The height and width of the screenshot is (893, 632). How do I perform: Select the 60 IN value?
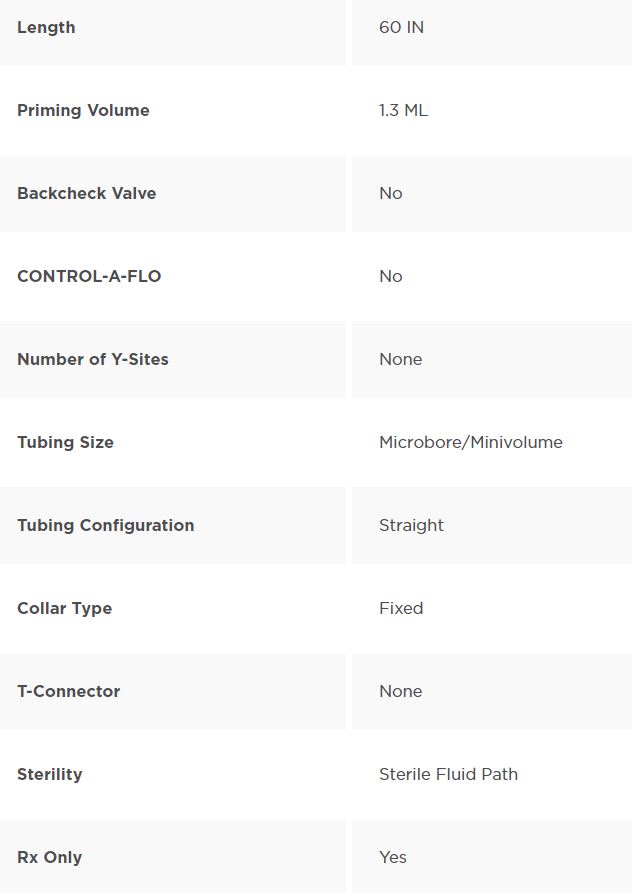pos(401,27)
